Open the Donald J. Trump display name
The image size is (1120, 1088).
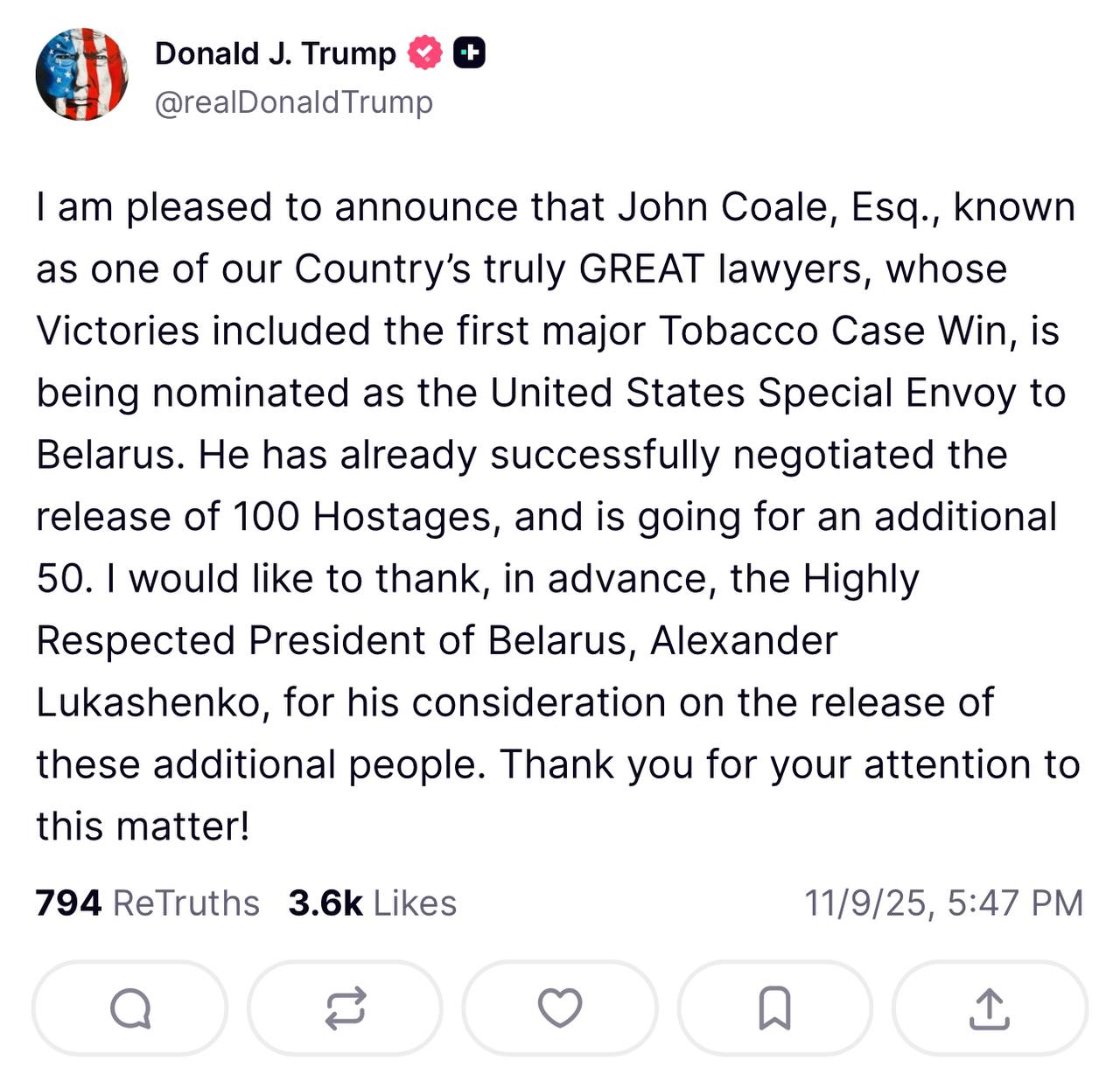click(275, 54)
